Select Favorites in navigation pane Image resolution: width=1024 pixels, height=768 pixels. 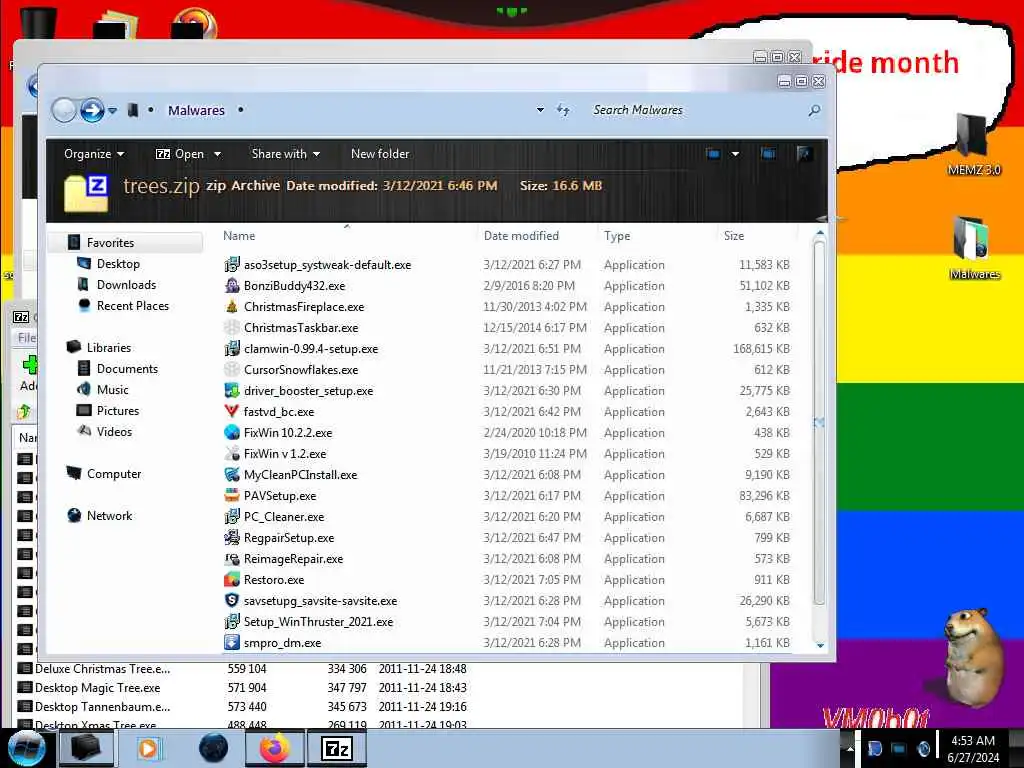click(110, 243)
